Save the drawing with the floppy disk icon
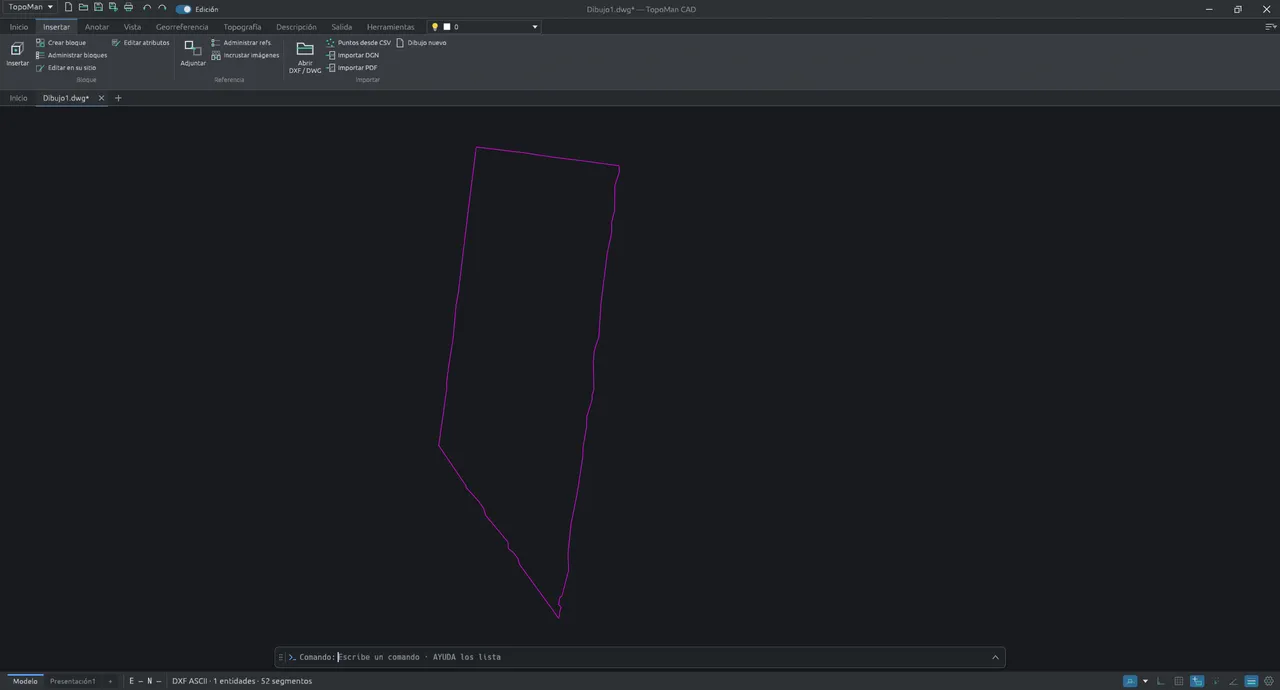 [x=98, y=8]
